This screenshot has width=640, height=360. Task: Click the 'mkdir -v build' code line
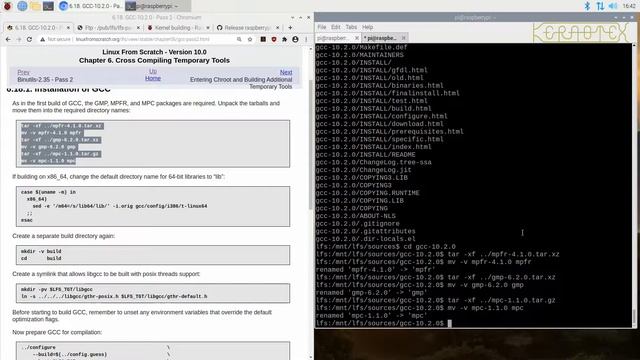click(x=41, y=251)
